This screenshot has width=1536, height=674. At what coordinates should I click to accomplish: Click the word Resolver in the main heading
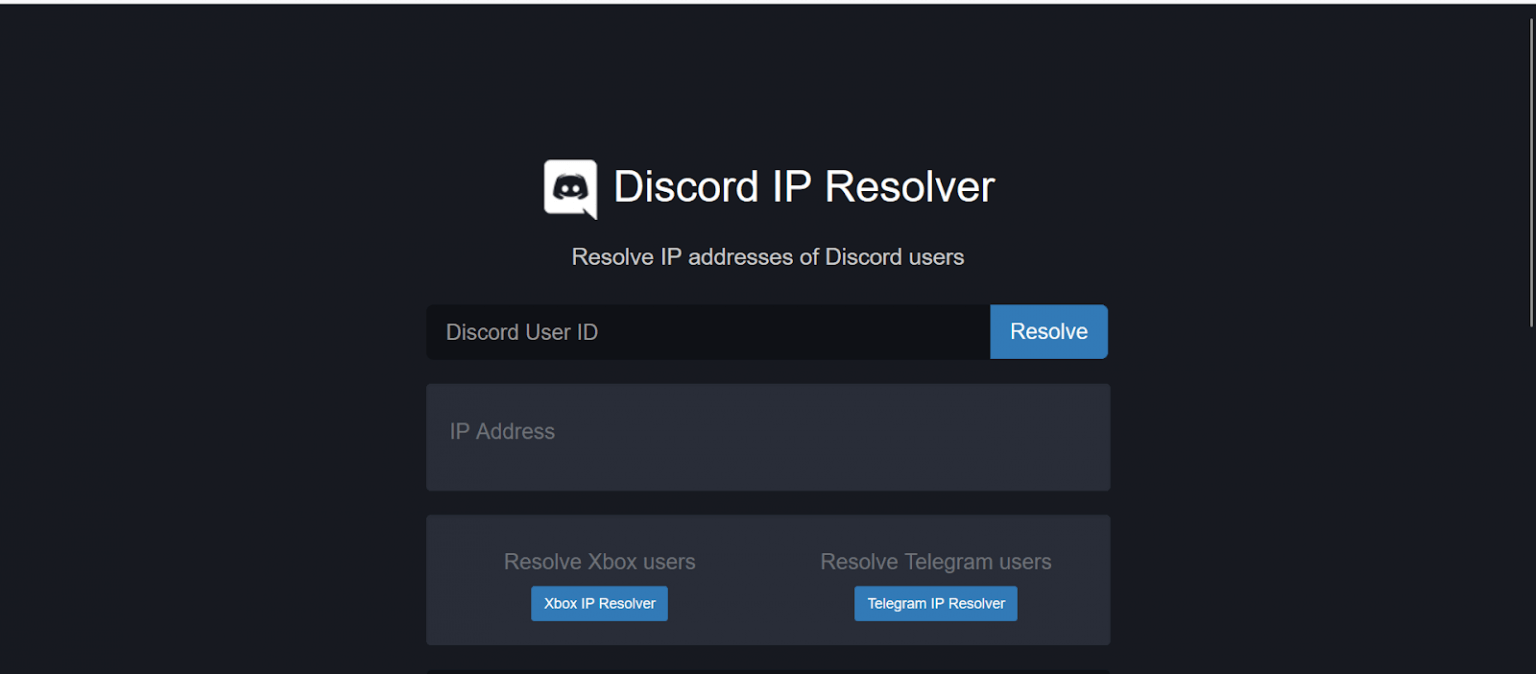909,187
